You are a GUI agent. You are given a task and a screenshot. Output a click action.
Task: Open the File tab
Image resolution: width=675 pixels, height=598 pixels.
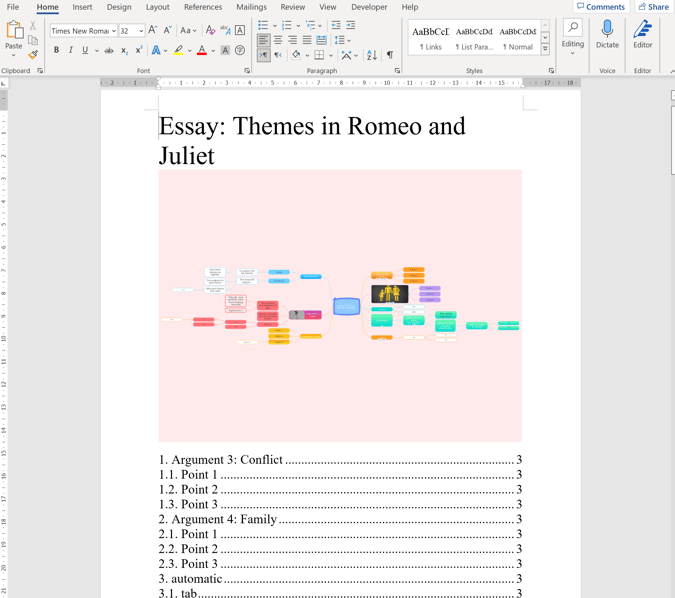tap(13, 7)
